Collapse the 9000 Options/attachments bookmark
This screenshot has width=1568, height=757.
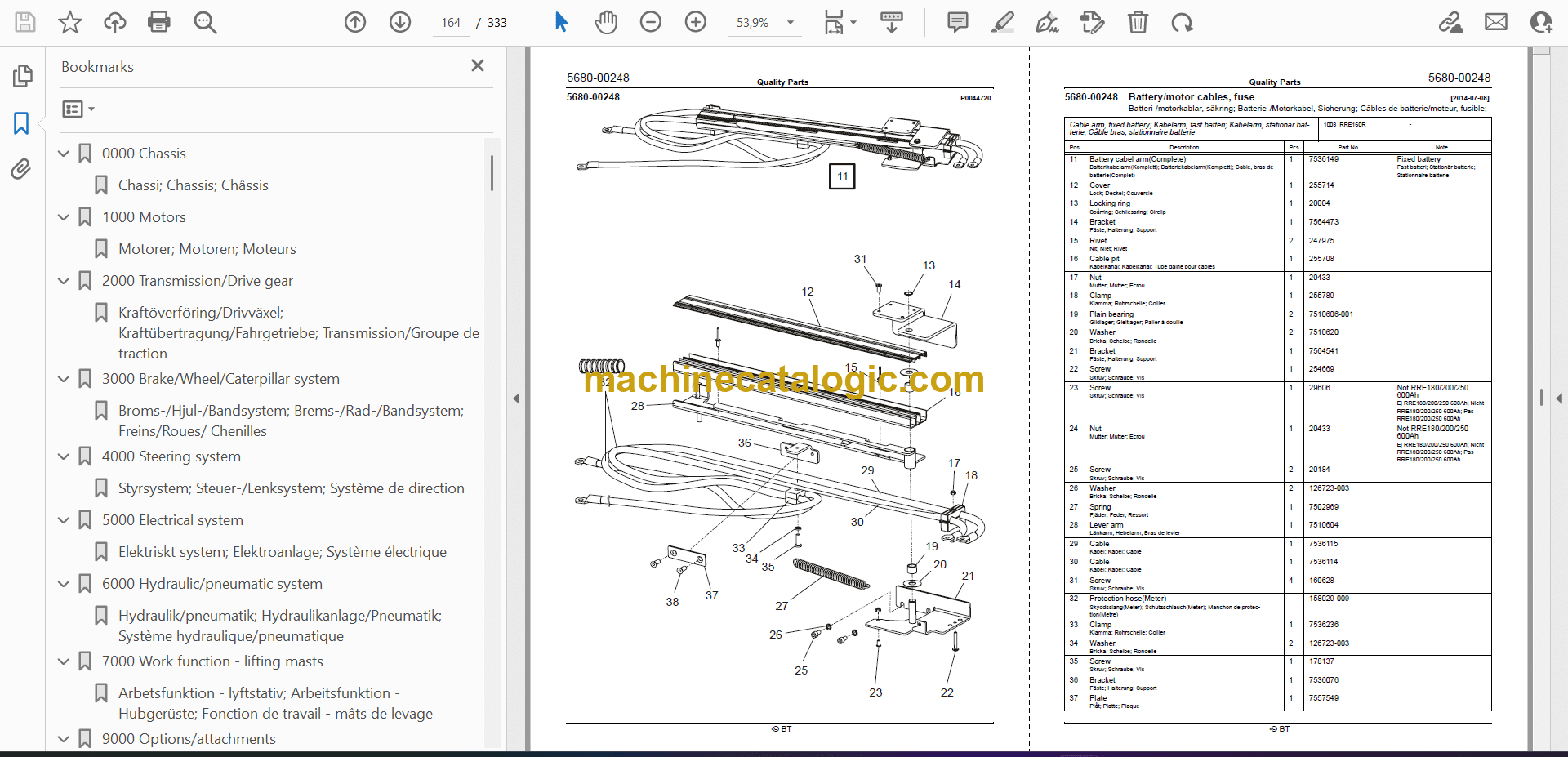coord(64,739)
